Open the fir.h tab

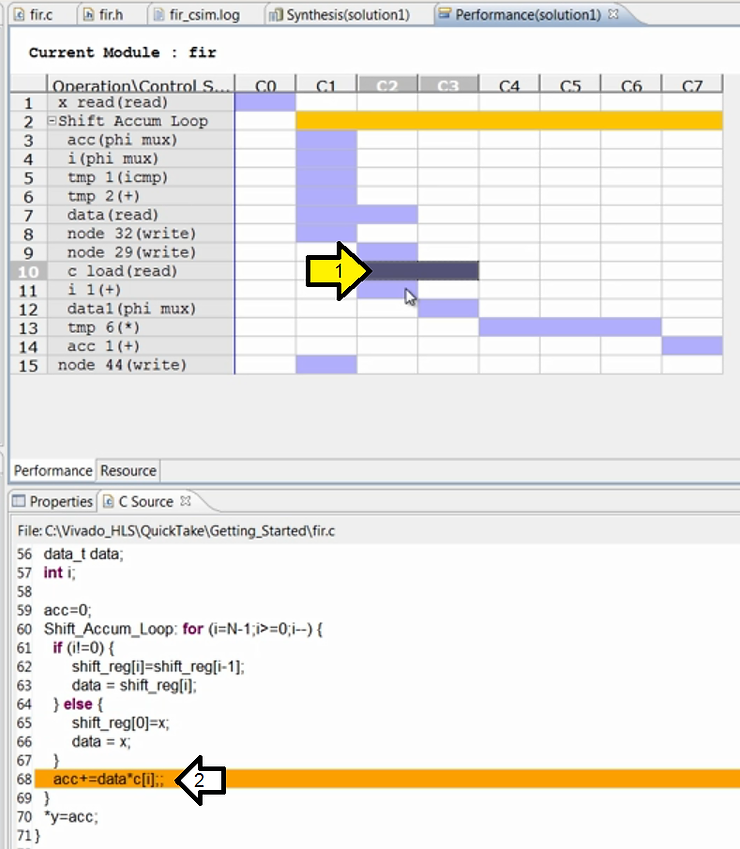[x=103, y=15]
